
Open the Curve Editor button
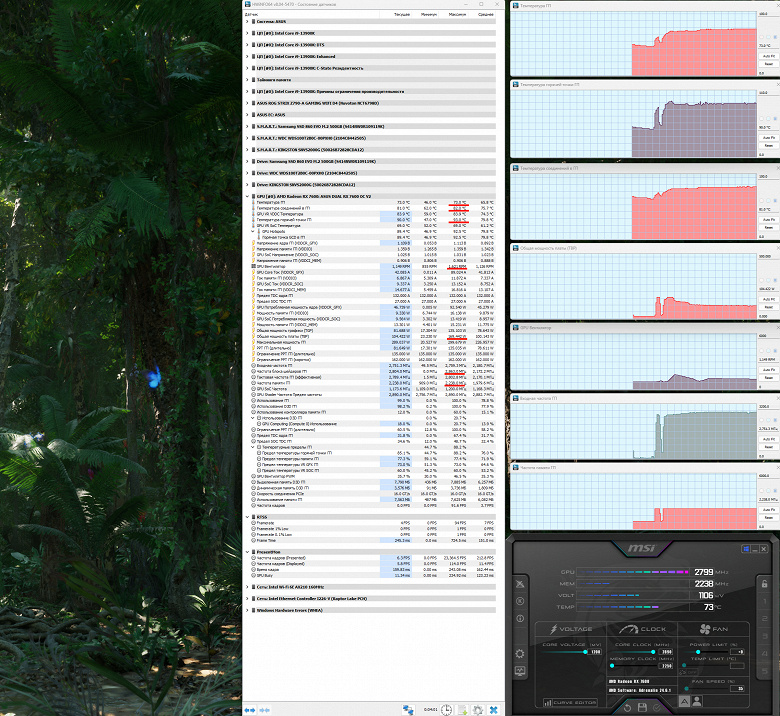(570, 702)
